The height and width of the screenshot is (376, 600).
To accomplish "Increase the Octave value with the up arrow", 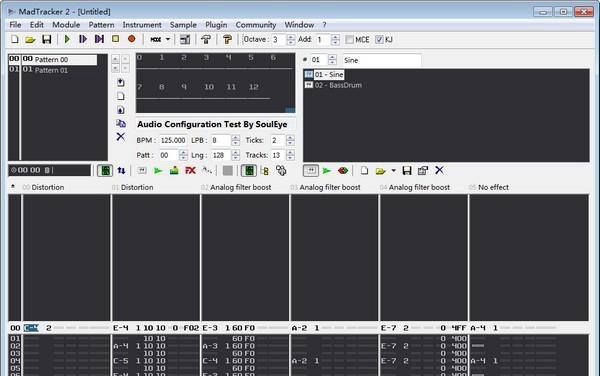I will click(291, 37).
